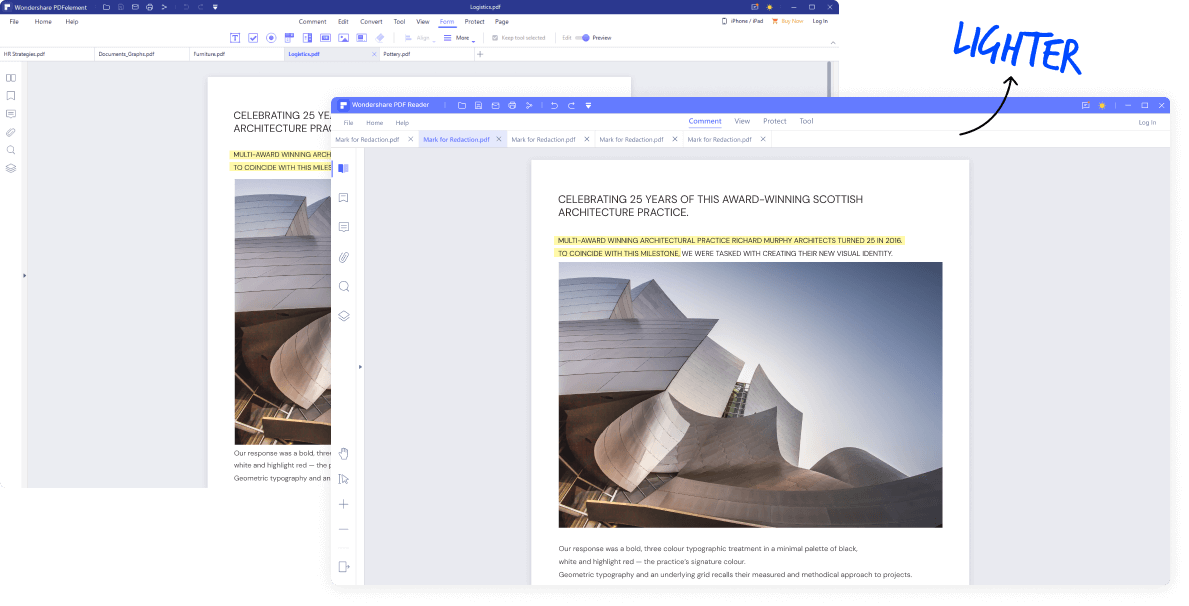Image resolution: width=1189 pixels, height=606 pixels.
Task: Open the Protect tab in PDF Reader
Action: tap(775, 121)
